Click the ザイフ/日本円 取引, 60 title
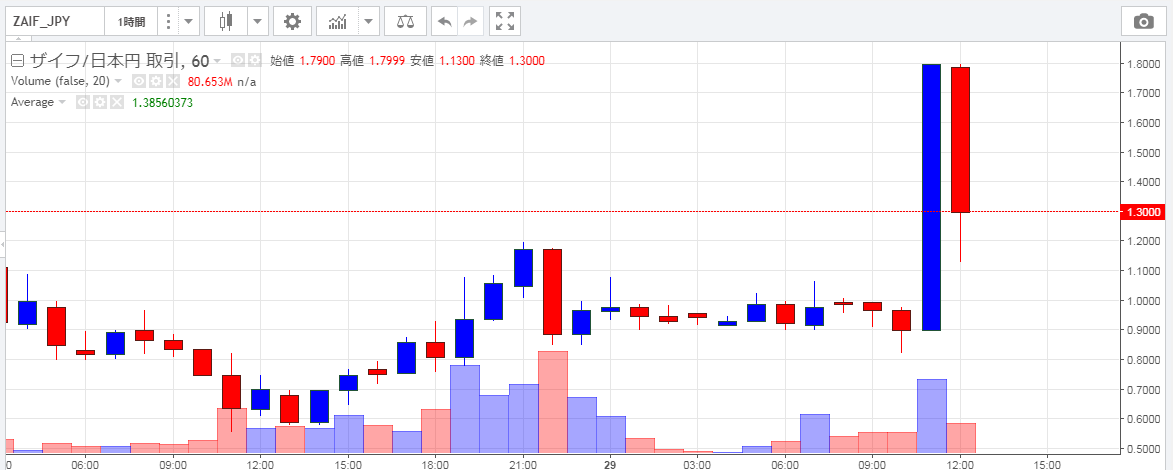 (118, 61)
